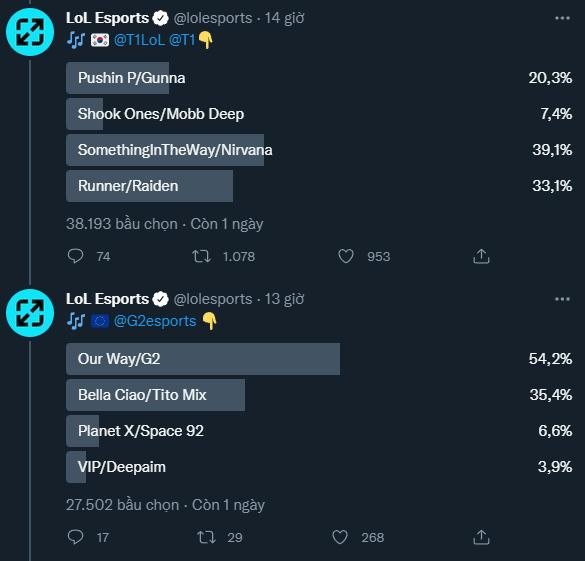Image resolution: width=585 pixels, height=561 pixels.
Task: Share the T1 song poll tweet
Action: (481, 257)
